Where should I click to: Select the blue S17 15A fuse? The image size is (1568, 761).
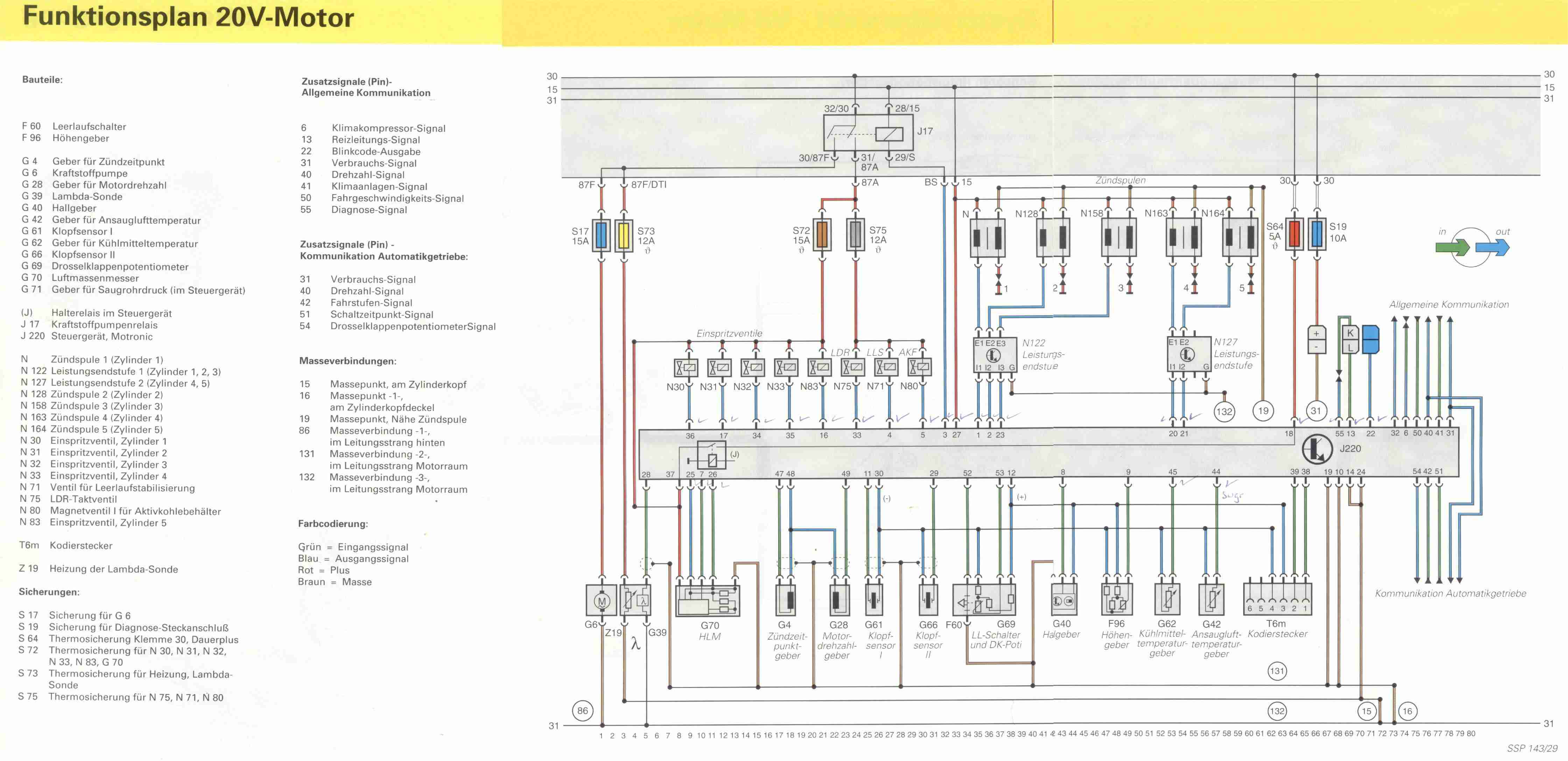click(x=602, y=236)
